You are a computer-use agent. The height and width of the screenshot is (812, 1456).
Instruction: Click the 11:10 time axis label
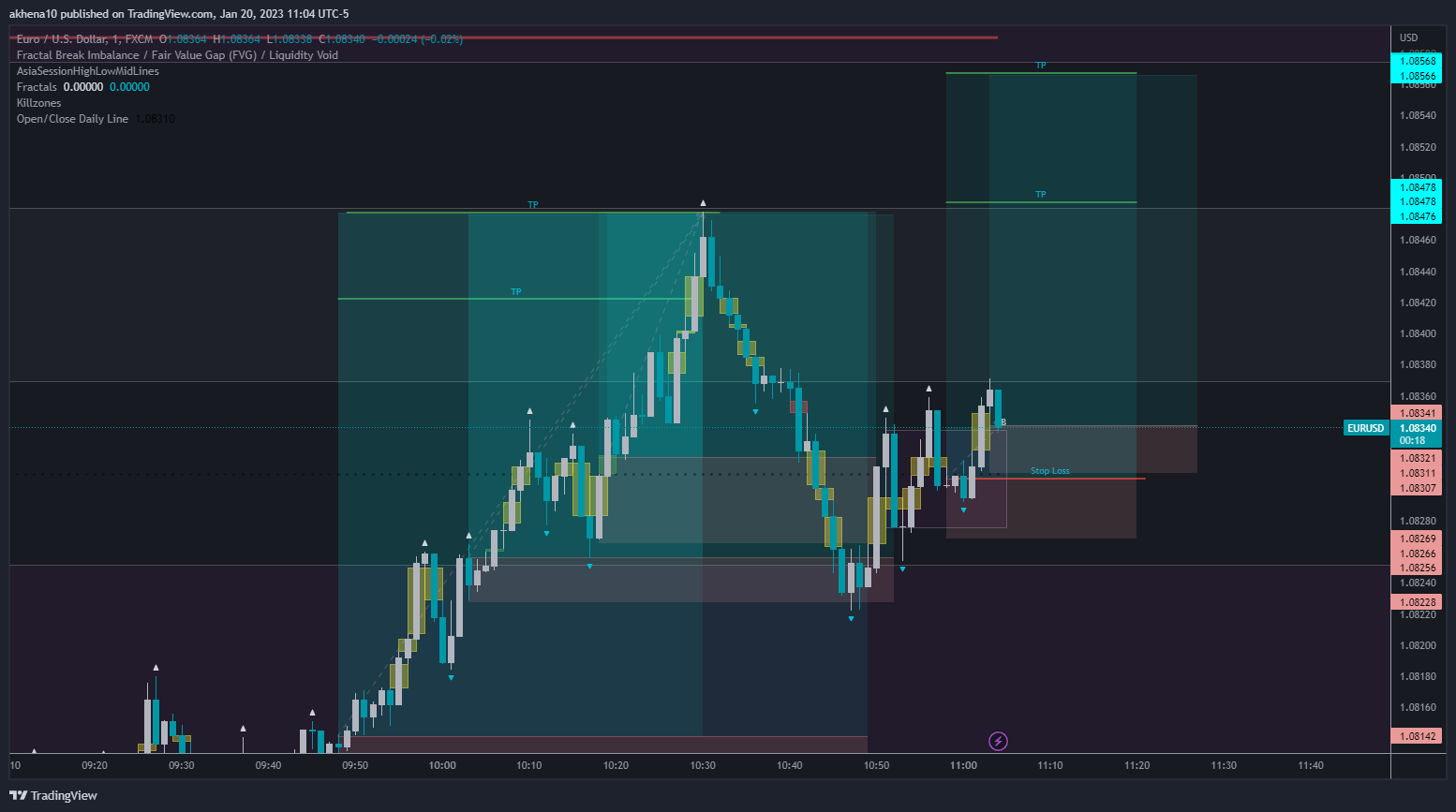pyautogui.click(x=1050, y=765)
